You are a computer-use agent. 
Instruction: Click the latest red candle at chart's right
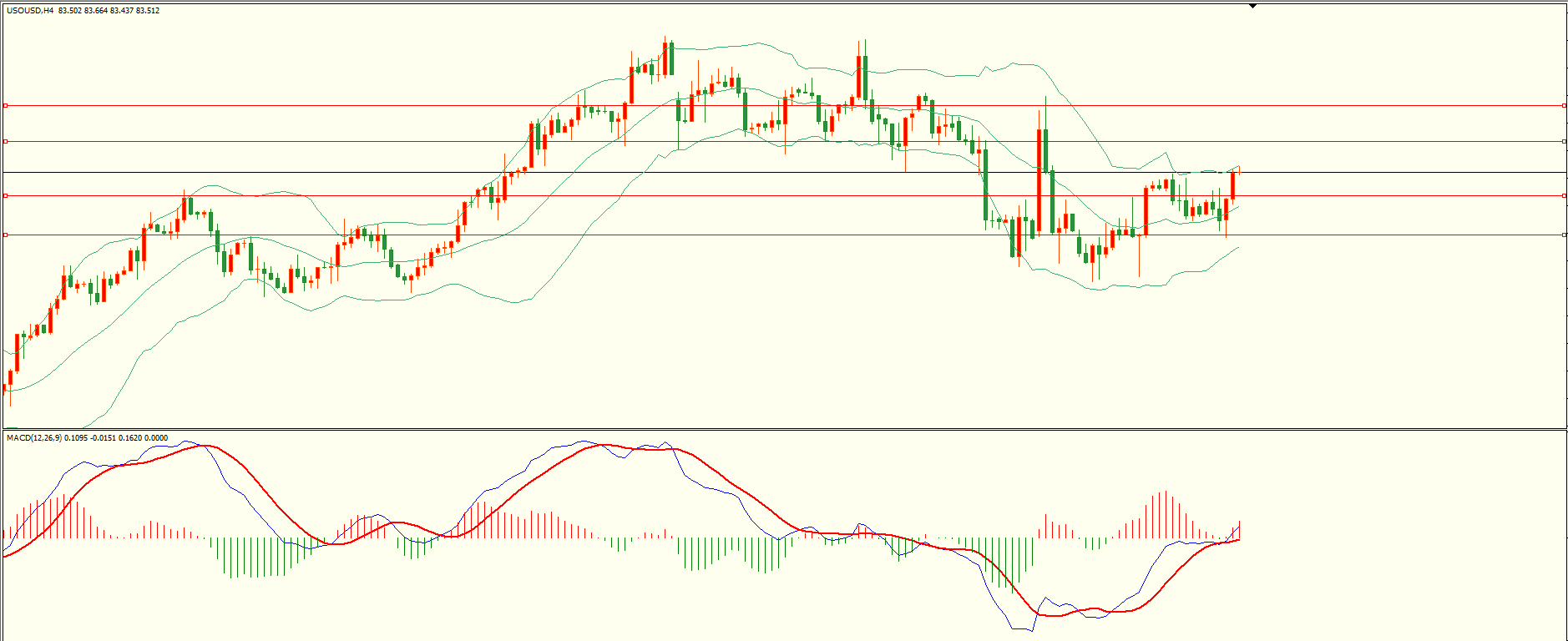pyautogui.click(x=1233, y=185)
